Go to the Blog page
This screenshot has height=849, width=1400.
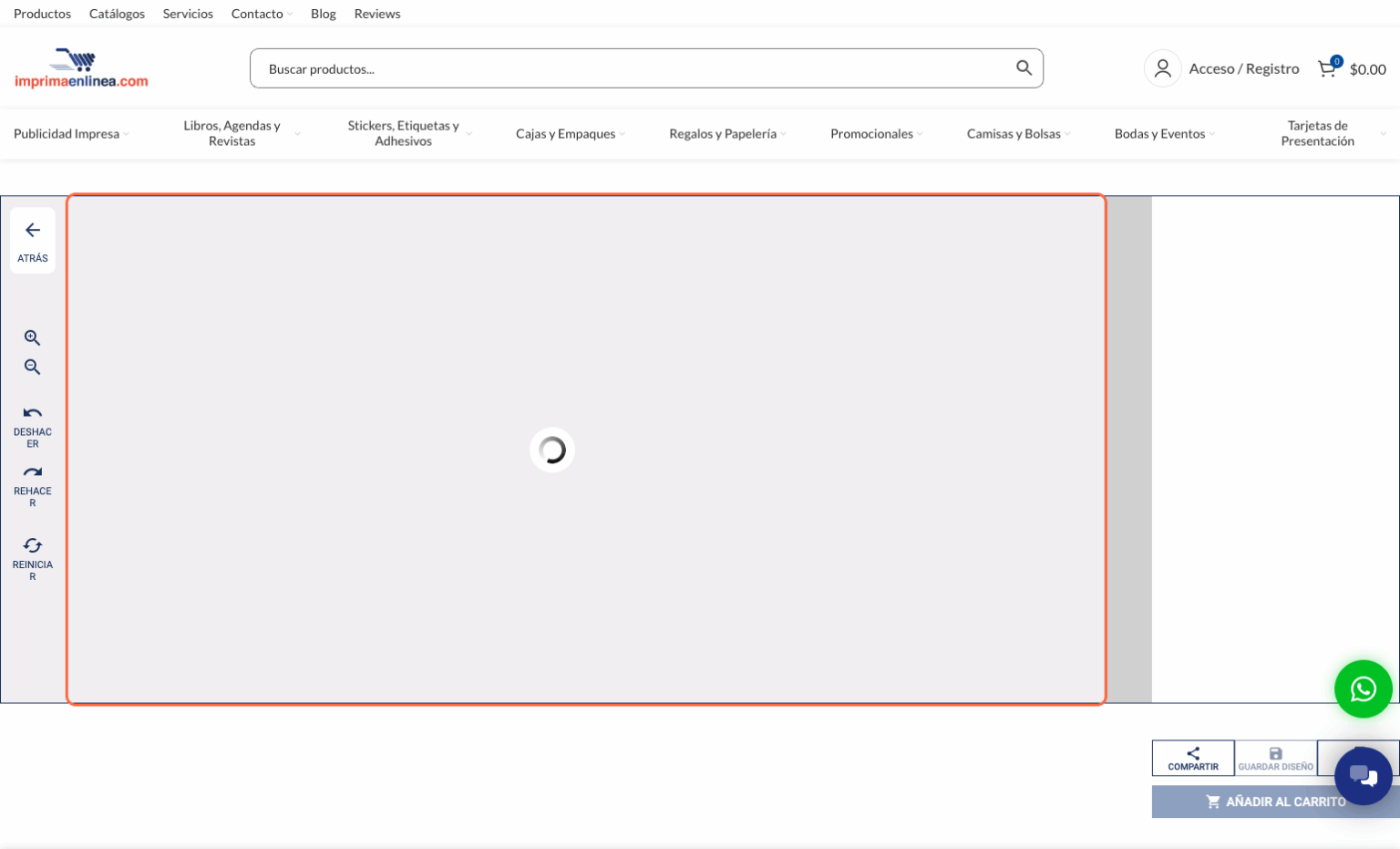click(x=323, y=14)
